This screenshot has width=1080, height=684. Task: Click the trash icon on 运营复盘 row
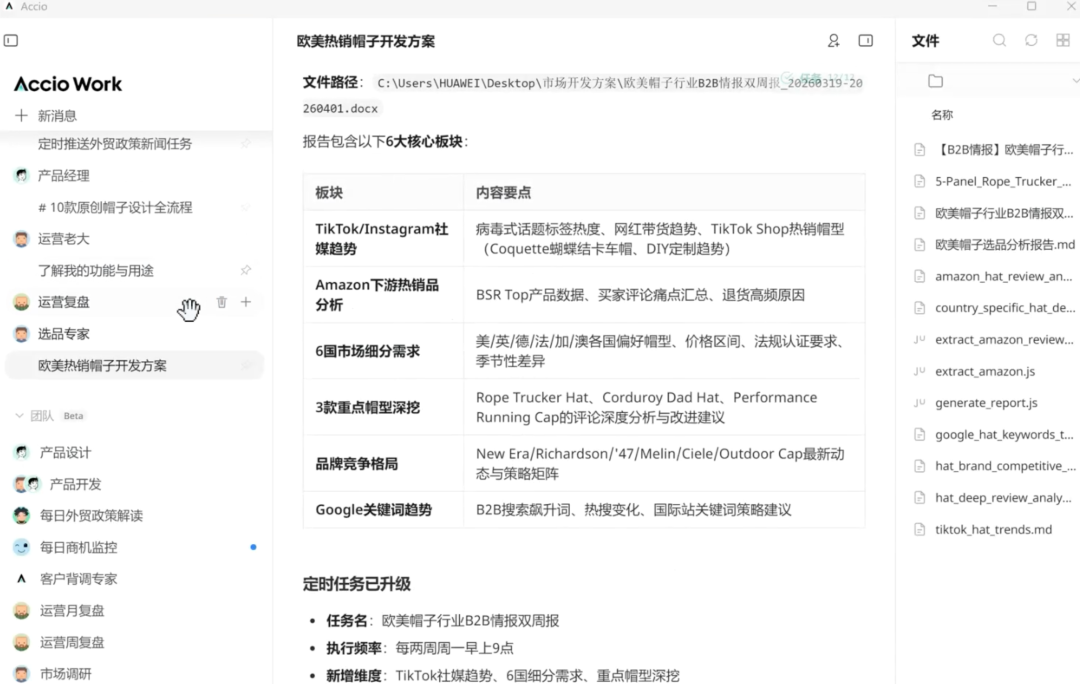click(221, 302)
